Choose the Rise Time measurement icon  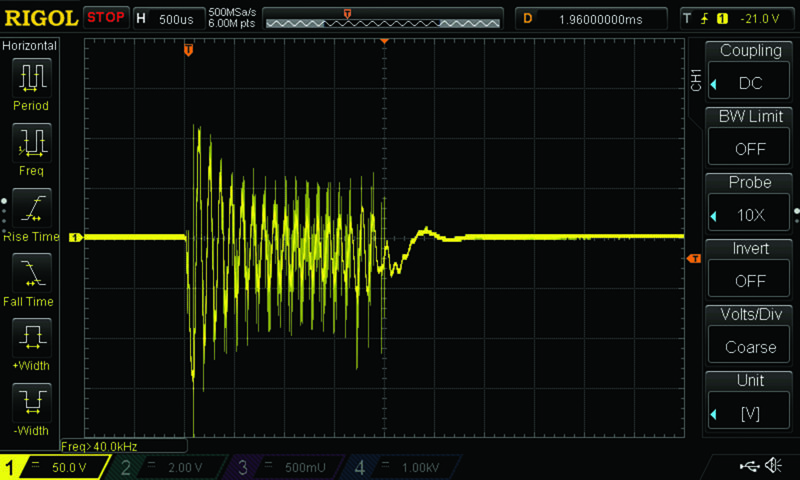tap(30, 208)
